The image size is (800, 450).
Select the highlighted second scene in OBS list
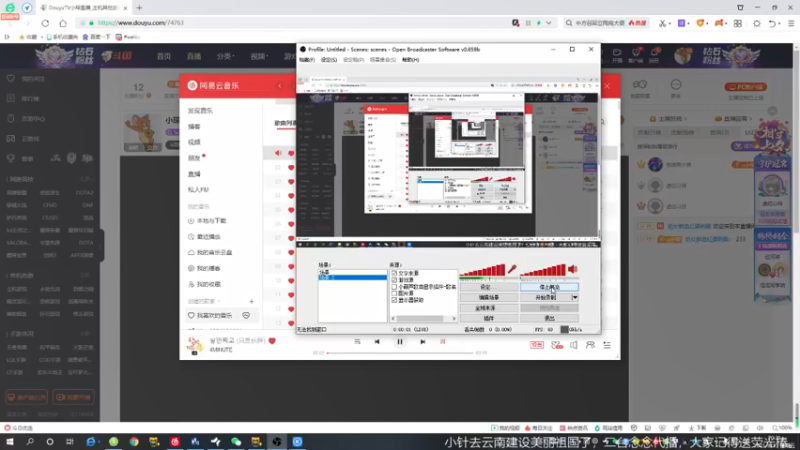pos(352,278)
